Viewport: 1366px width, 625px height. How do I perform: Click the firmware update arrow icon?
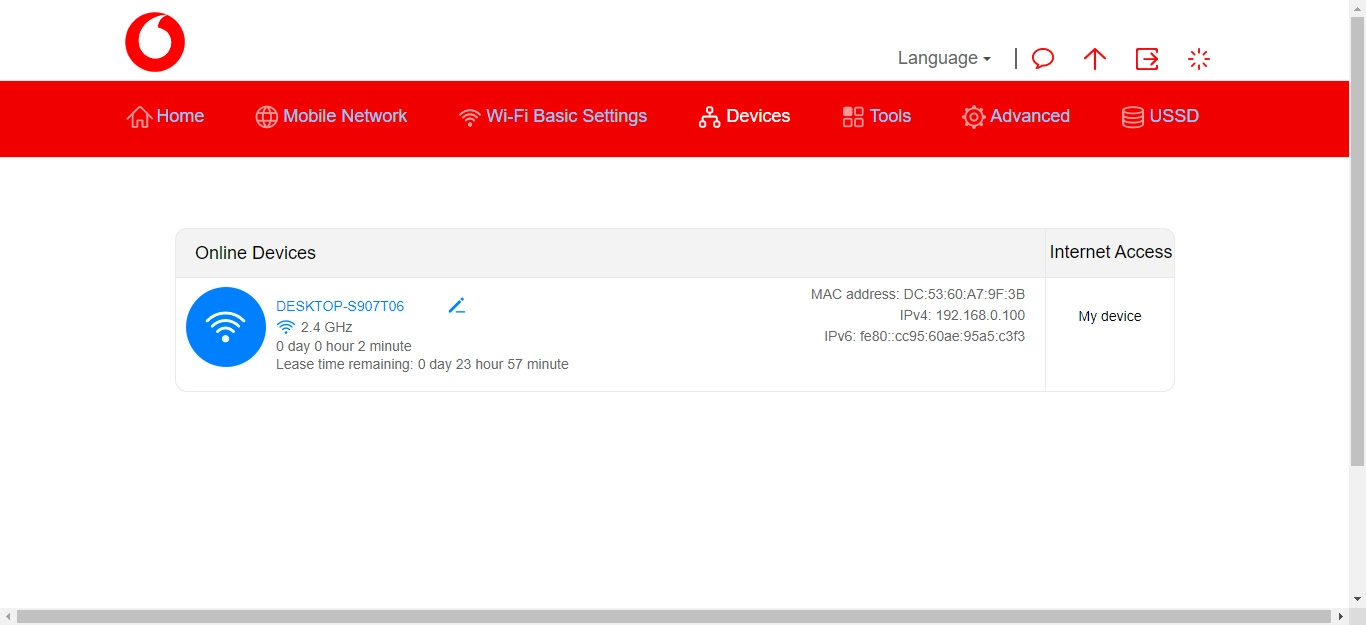1094,58
